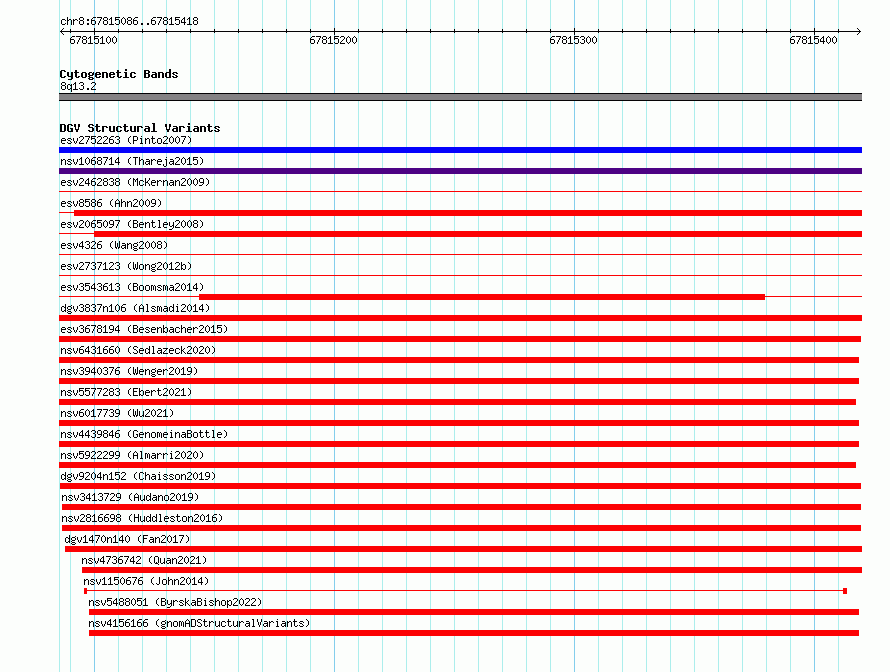The width and height of the screenshot is (890, 672).
Task: Open the esv4326 (Wang2008) variant label
Action: coord(114,245)
